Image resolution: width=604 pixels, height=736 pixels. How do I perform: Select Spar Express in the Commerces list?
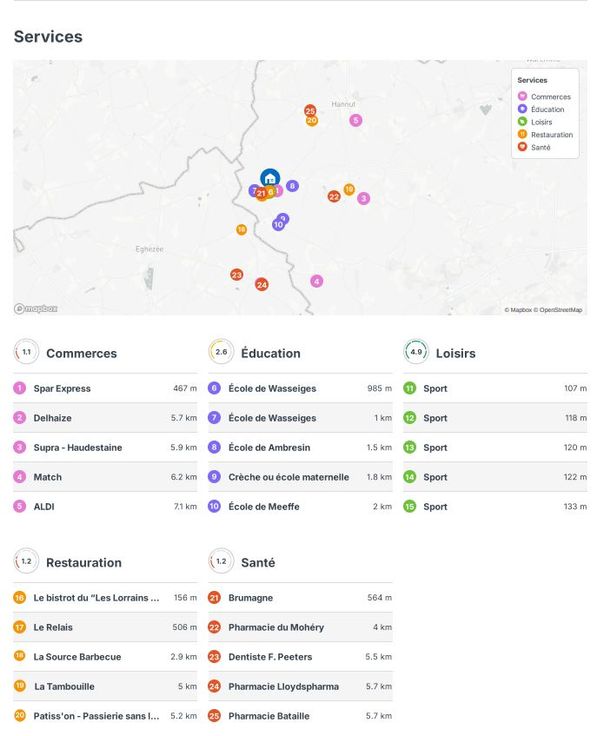(x=62, y=388)
